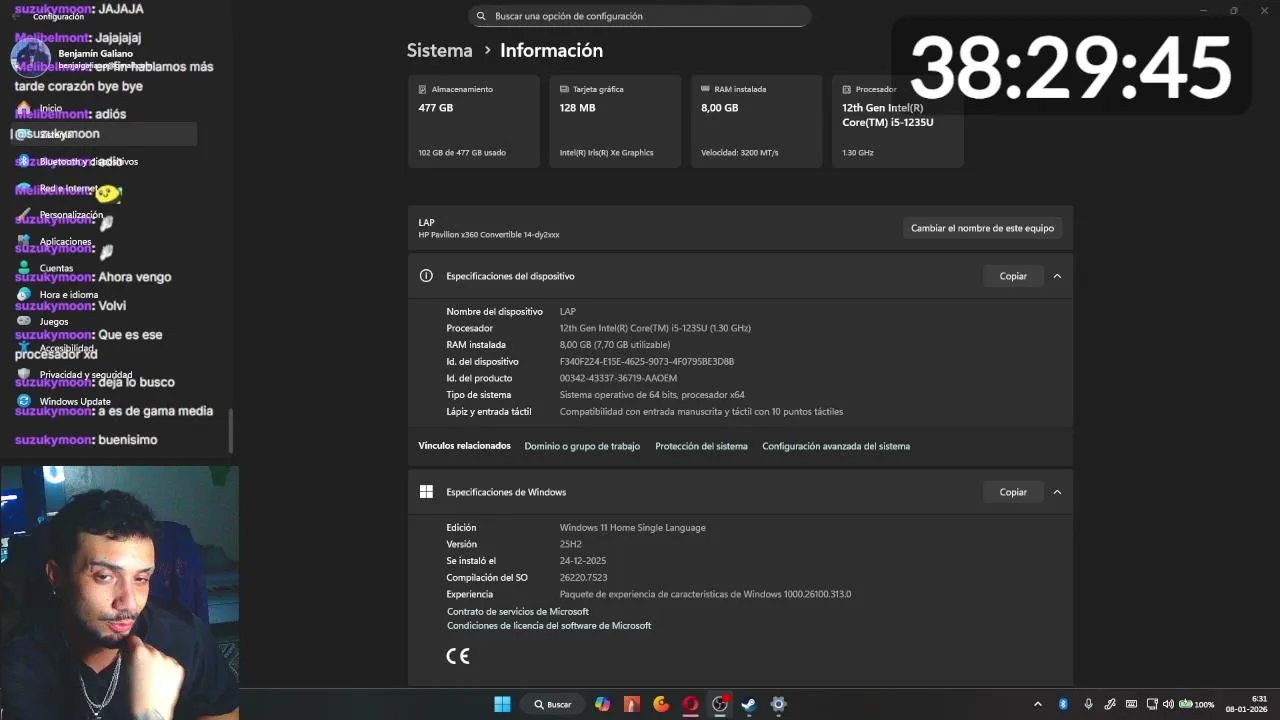The height and width of the screenshot is (720, 1280).
Task: Open Bluetooth y dispositivos sidebar item
Action: click(105, 161)
